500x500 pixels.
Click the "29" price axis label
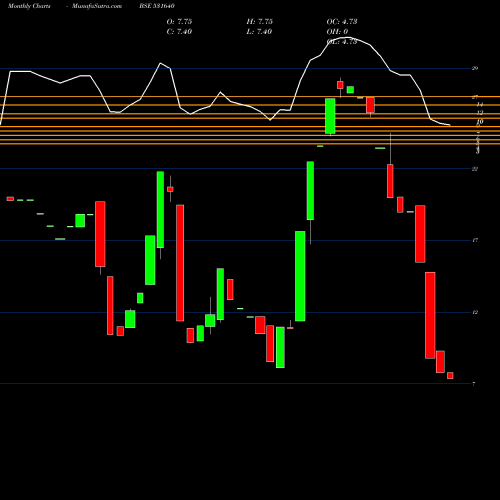[475, 68]
